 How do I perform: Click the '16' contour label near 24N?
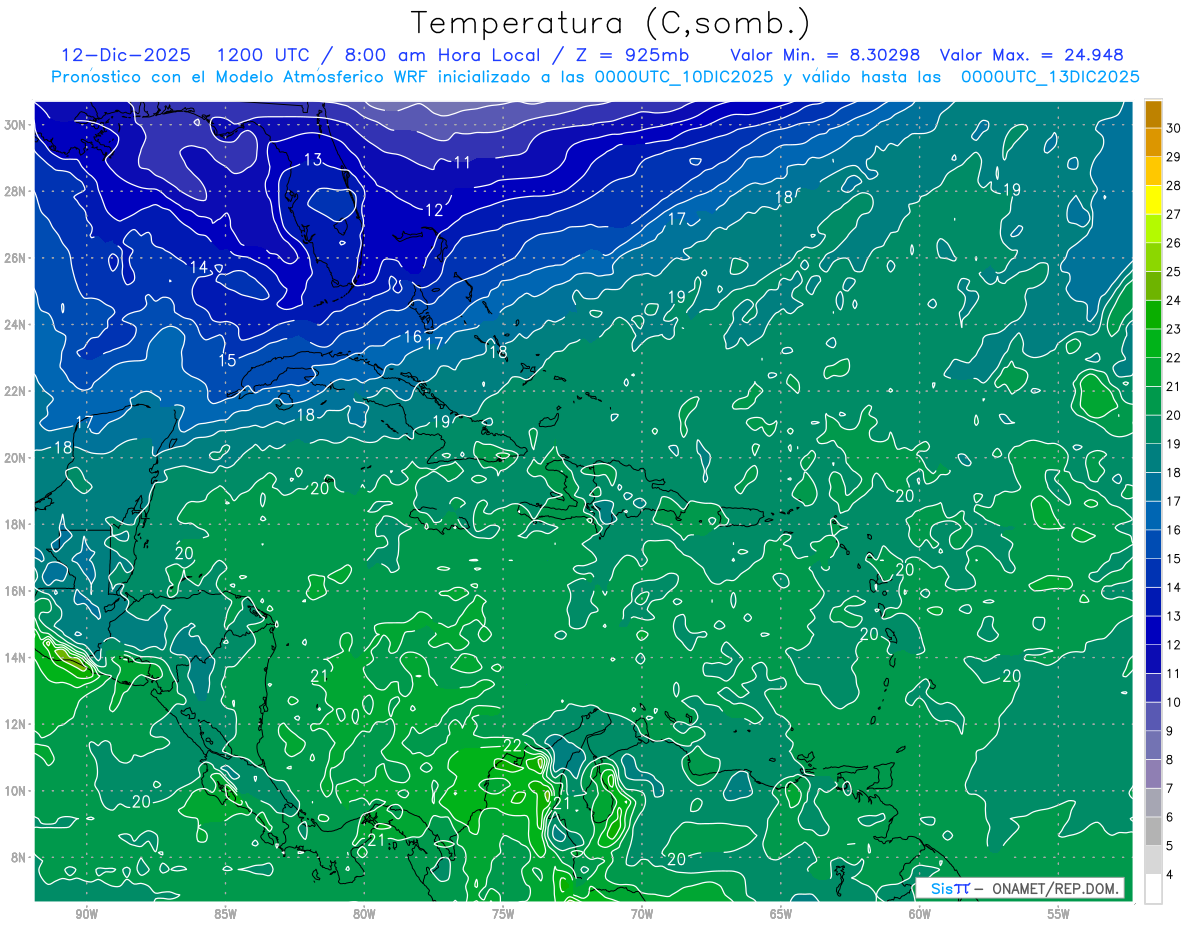(413, 337)
